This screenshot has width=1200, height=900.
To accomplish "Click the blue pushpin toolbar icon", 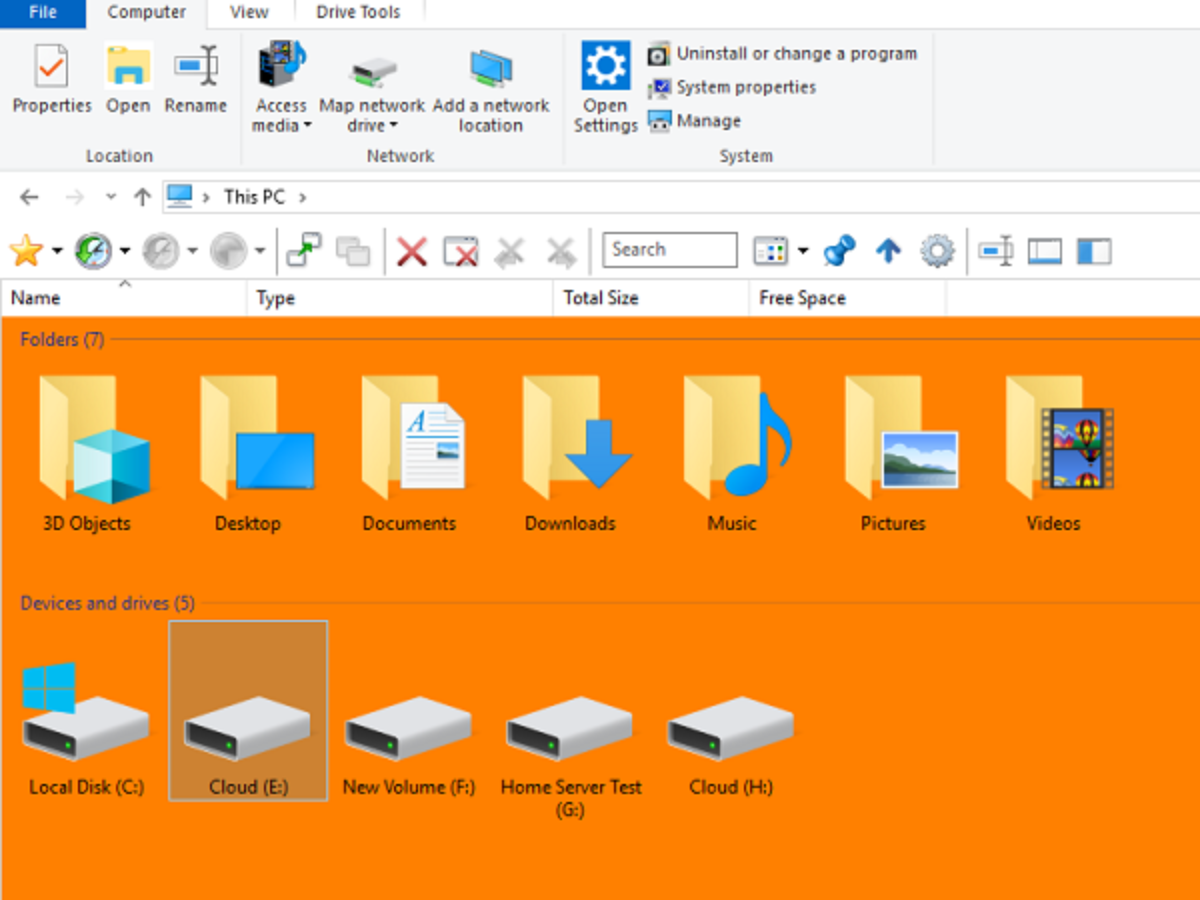I will pyautogui.click(x=839, y=251).
